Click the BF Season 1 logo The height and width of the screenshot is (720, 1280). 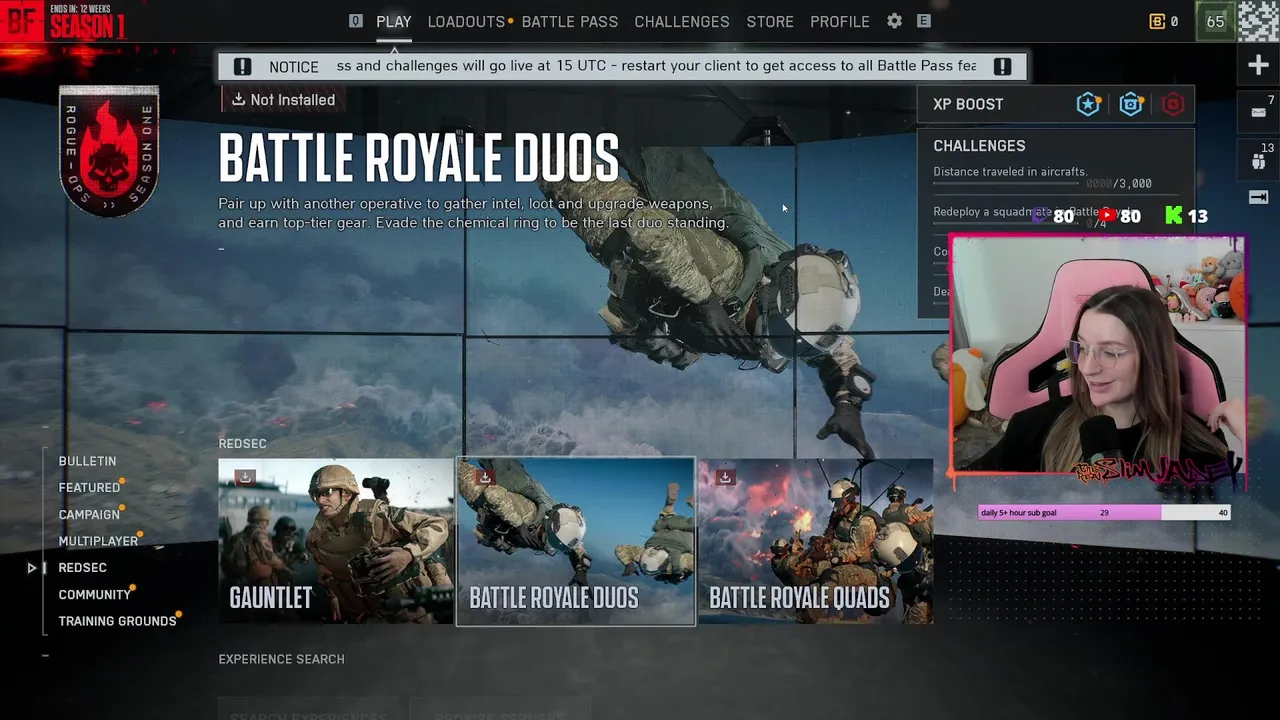click(65, 21)
